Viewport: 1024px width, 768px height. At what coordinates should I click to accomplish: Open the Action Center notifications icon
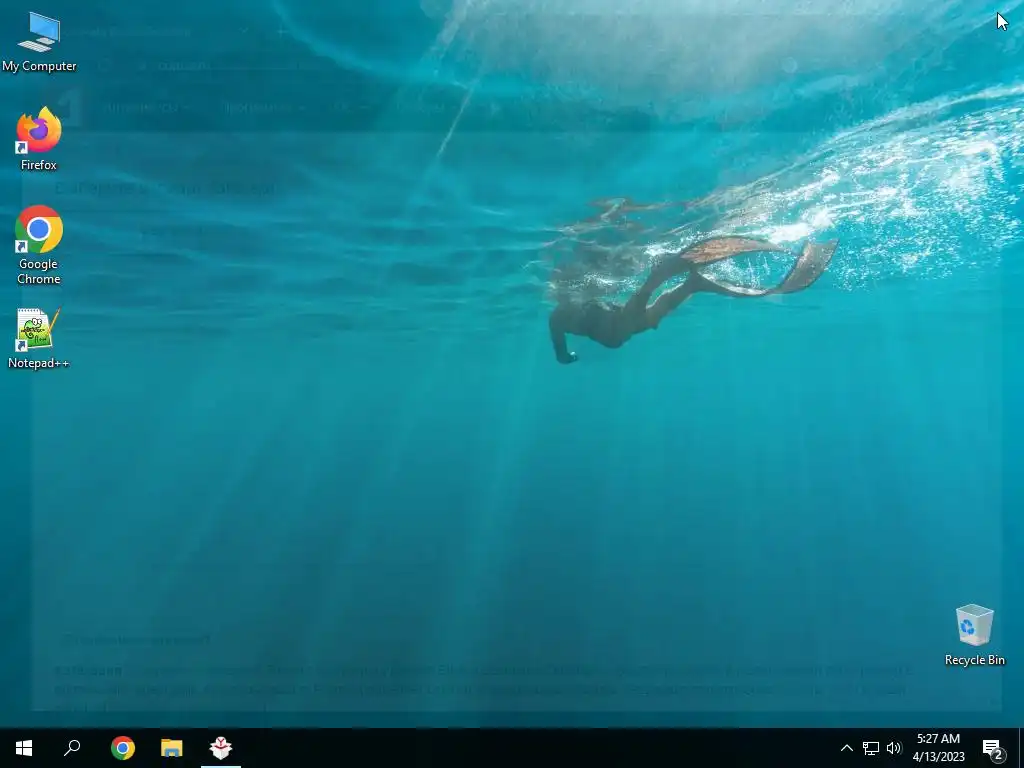pyautogui.click(x=993, y=748)
